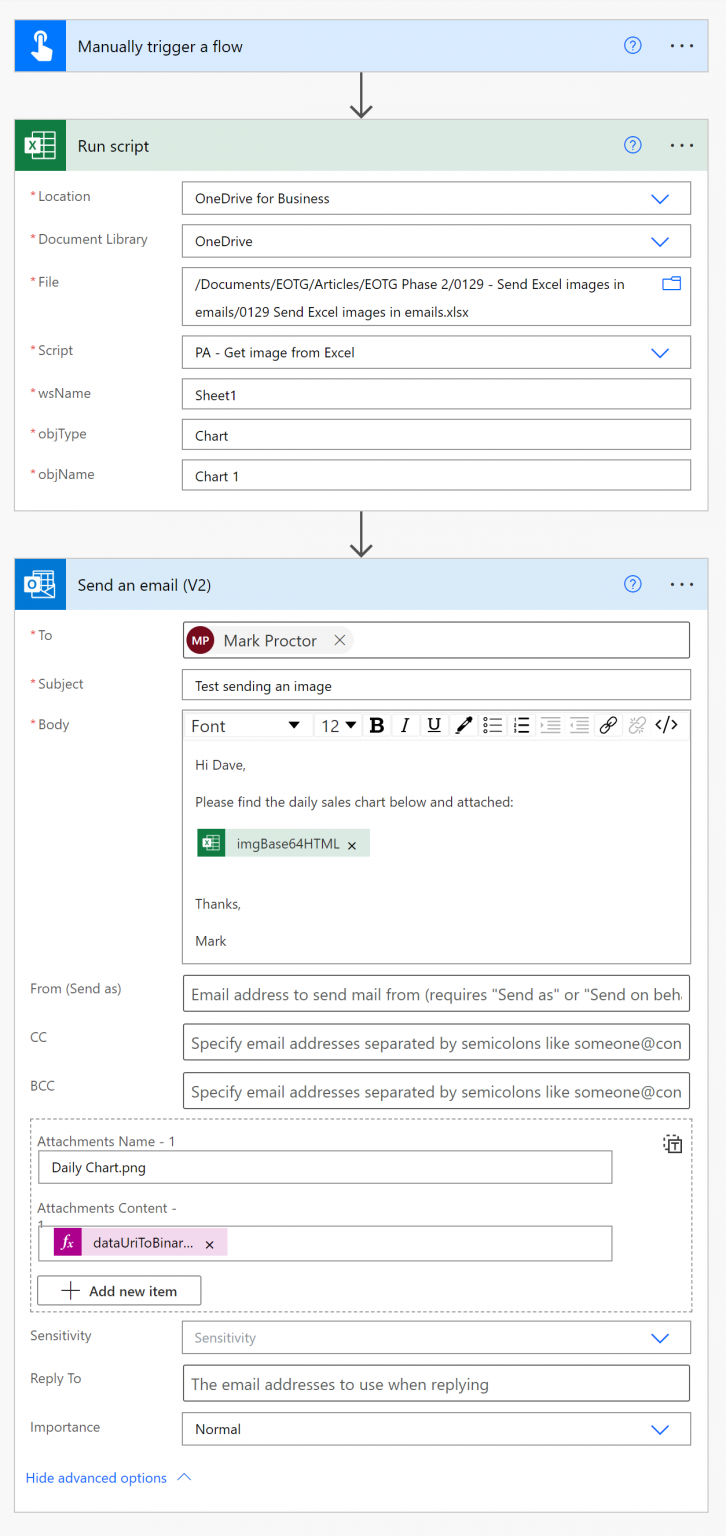Insert a bulleted list in body
Viewport: 726px width, 1536px height.
point(492,726)
